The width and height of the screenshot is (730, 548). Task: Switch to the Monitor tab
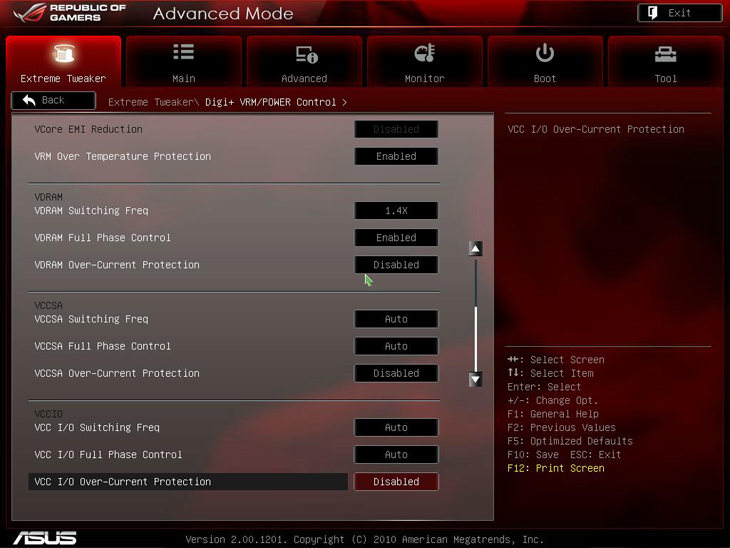(424, 63)
